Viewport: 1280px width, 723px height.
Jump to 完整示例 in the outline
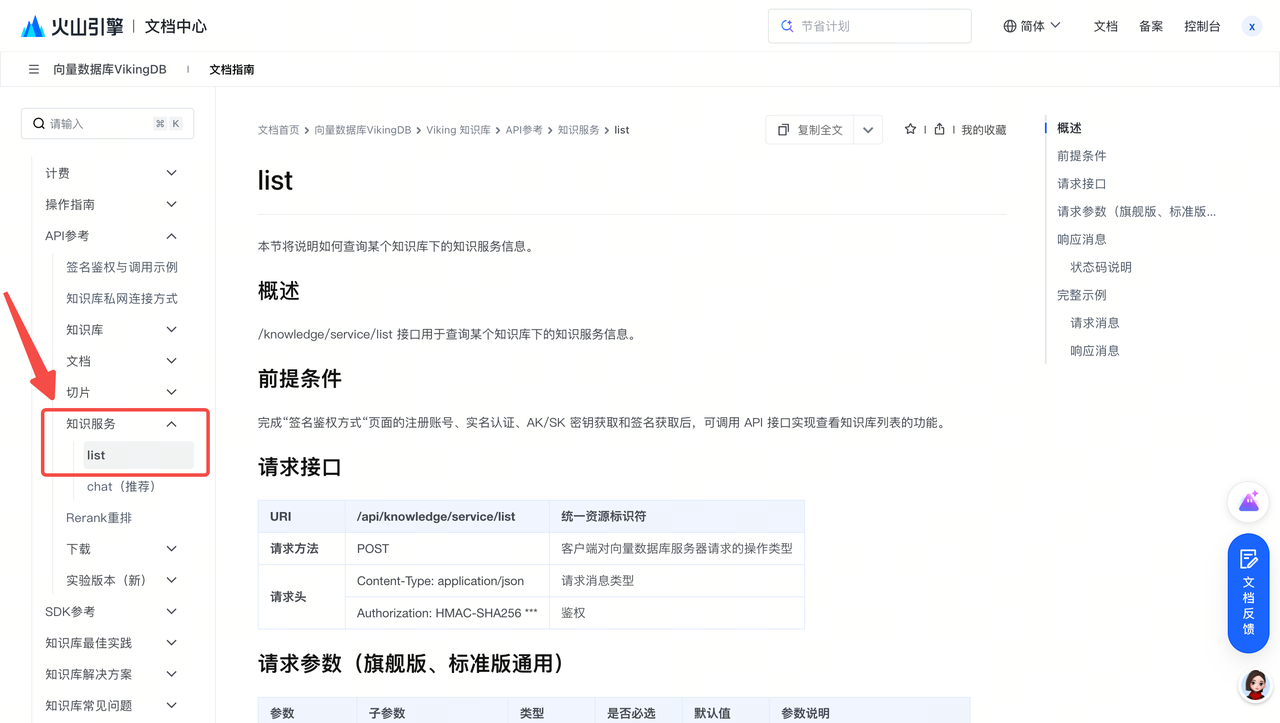click(x=1082, y=295)
